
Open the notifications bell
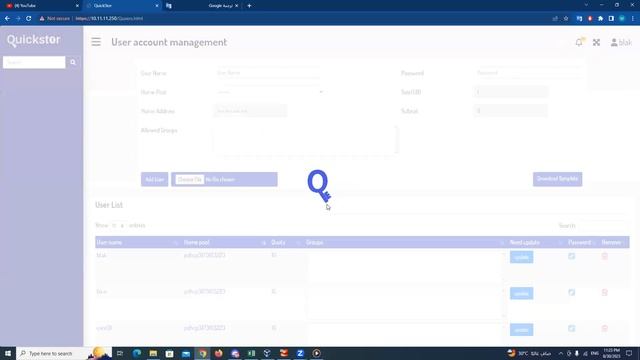coord(579,42)
